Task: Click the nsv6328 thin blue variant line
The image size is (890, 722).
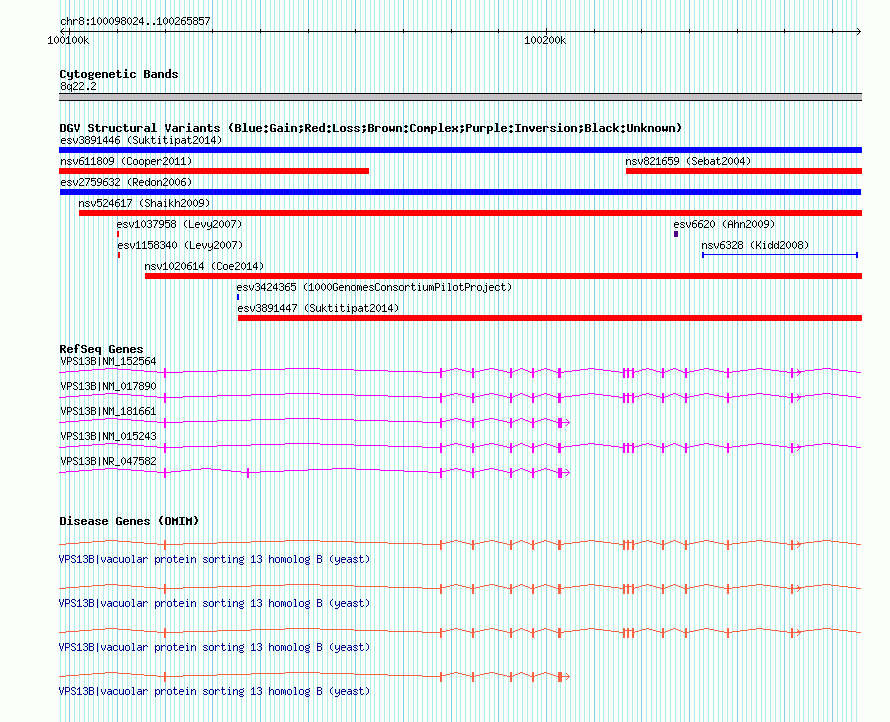Action: tap(780, 255)
